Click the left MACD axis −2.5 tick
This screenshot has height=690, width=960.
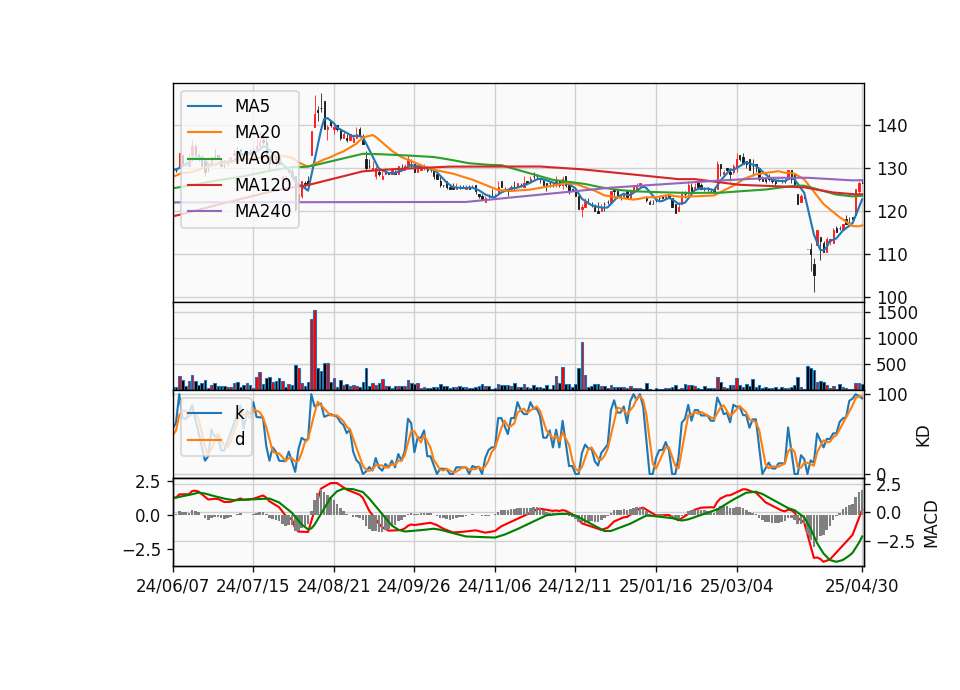pyautogui.click(x=141, y=550)
